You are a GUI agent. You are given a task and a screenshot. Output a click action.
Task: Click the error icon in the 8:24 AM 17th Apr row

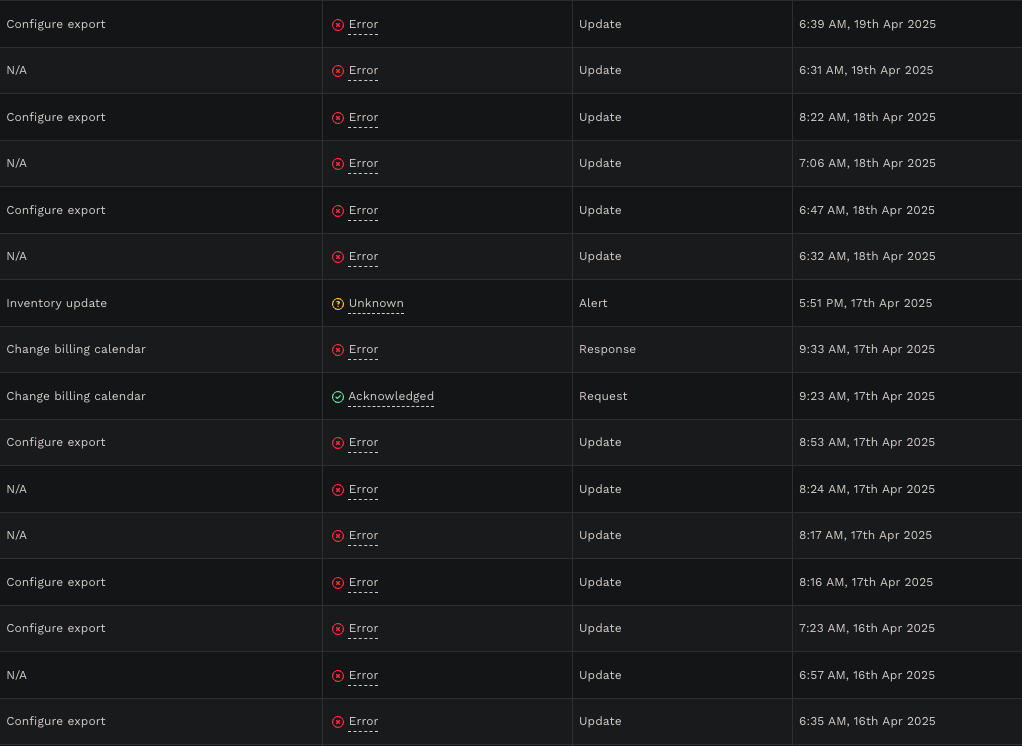pos(338,490)
